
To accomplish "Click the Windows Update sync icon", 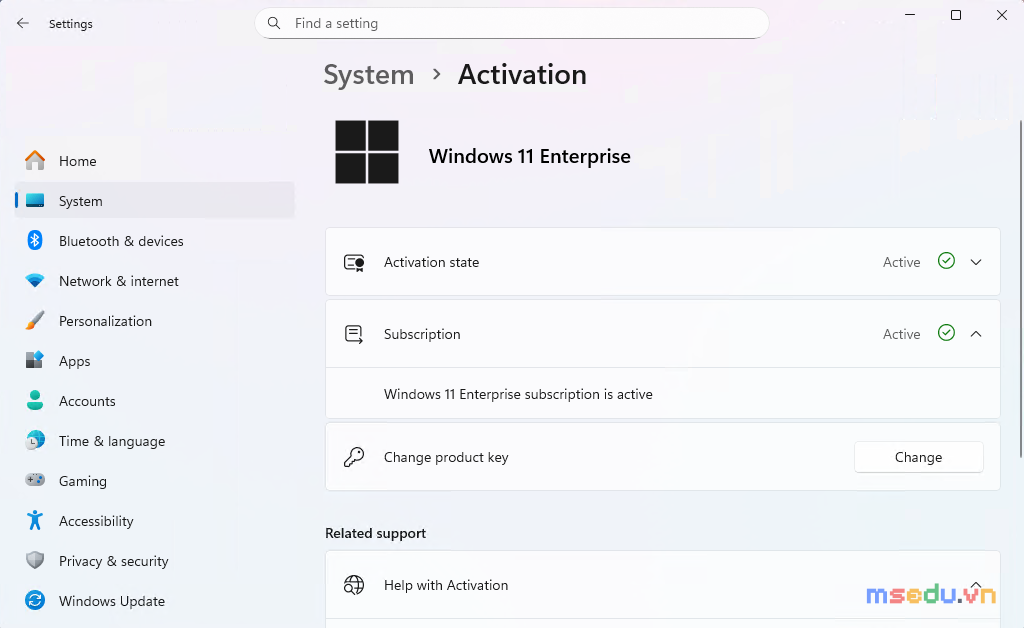I will [35, 601].
